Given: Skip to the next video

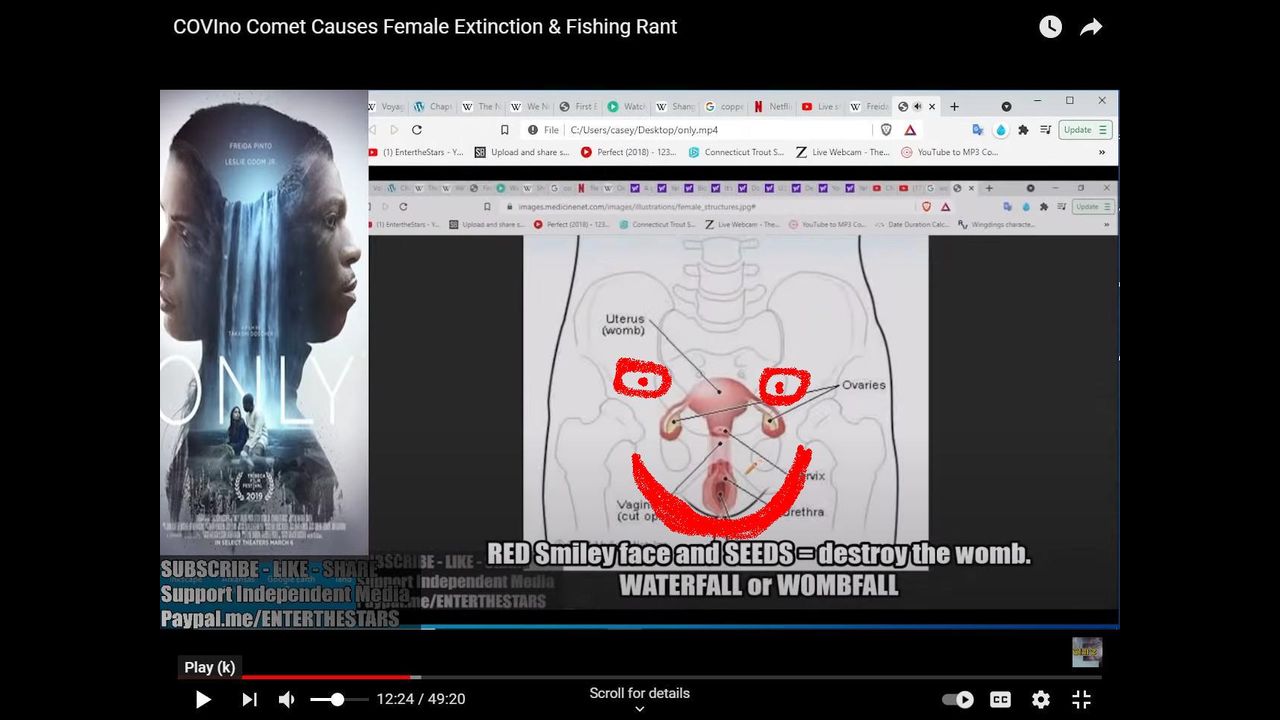Looking at the screenshot, I should coord(249,700).
